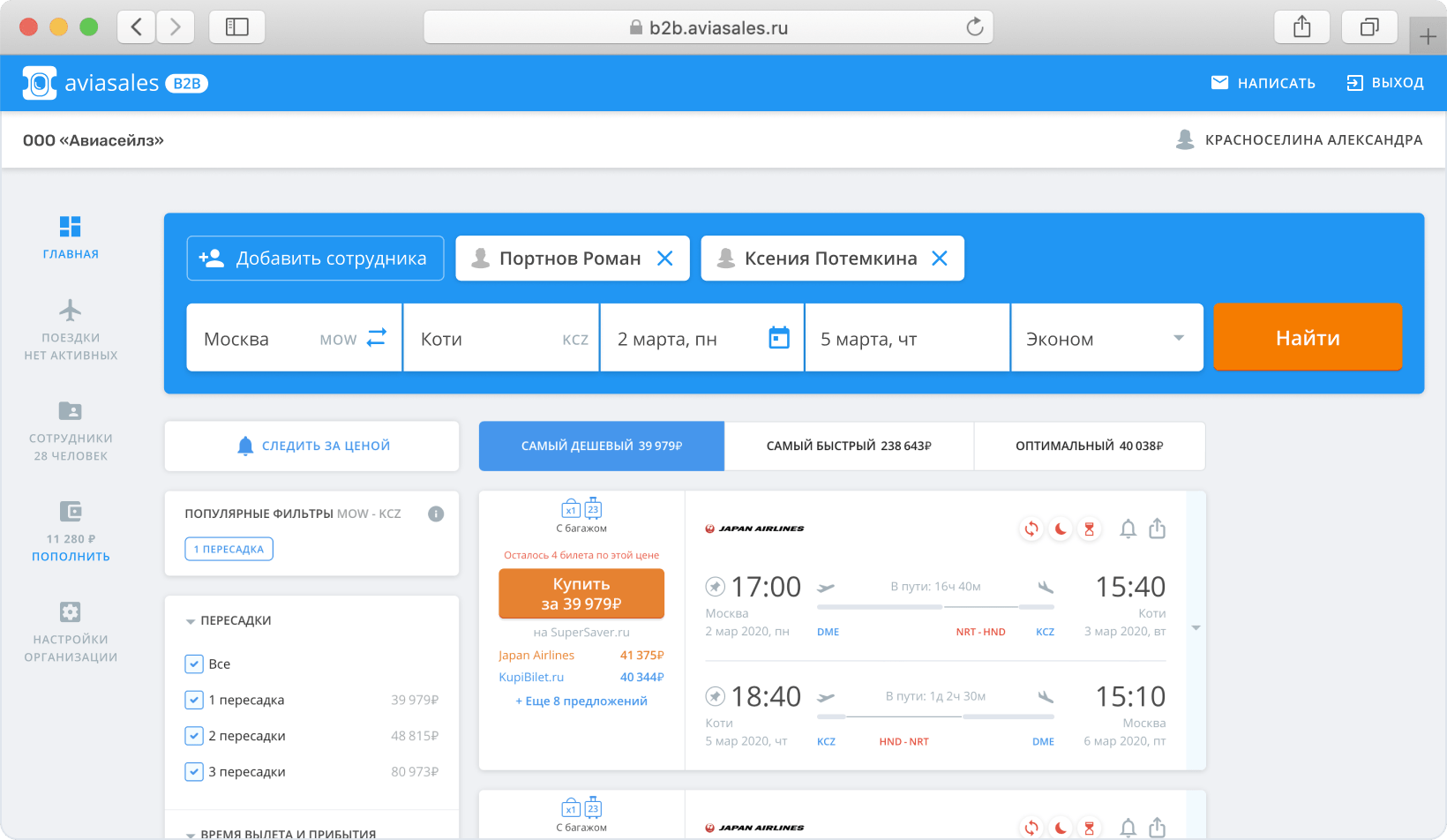Toggle the Все checkbox
Image resolution: width=1447 pixels, height=840 pixels.
(x=194, y=664)
